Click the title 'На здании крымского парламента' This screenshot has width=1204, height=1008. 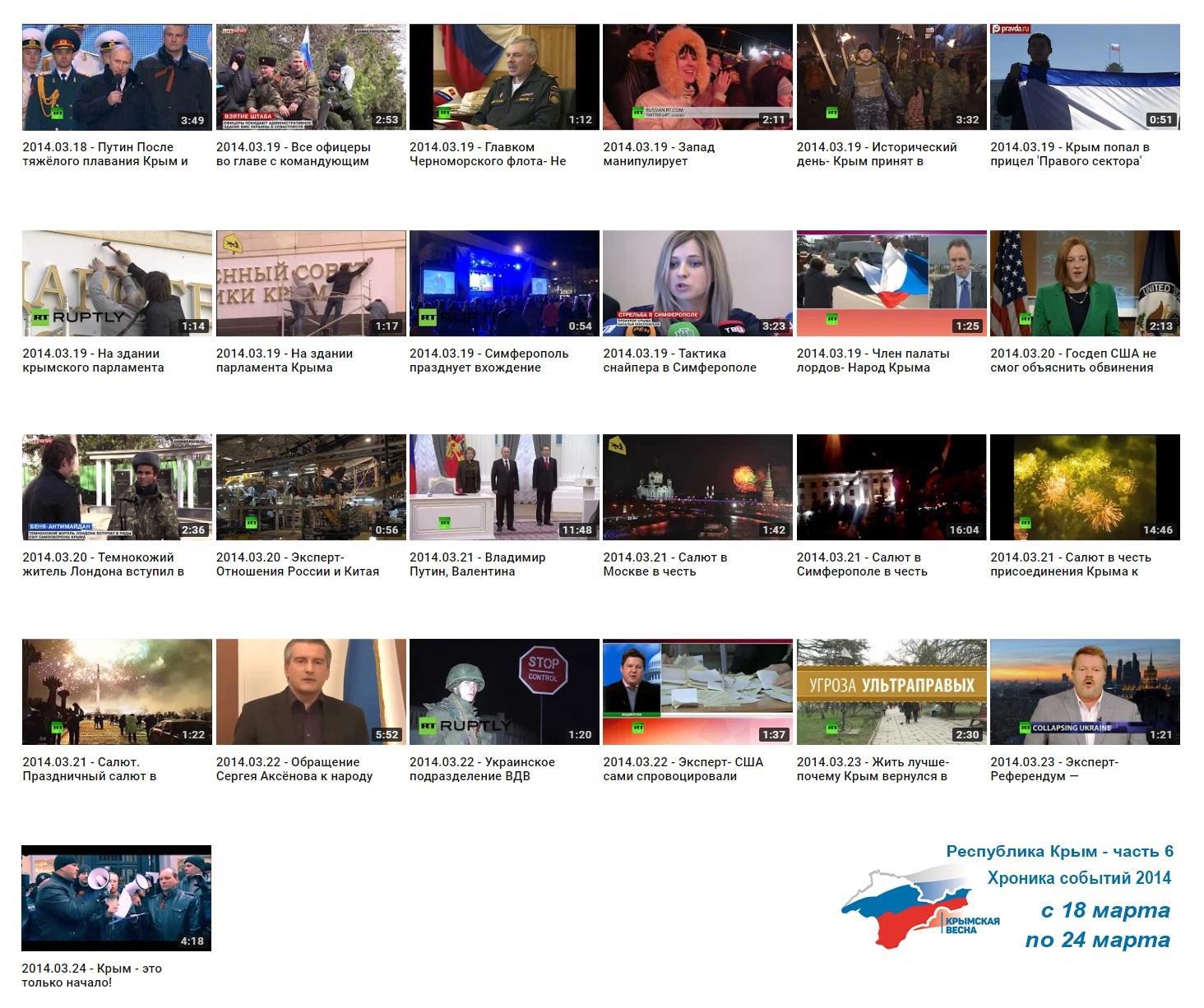[x=93, y=361]
